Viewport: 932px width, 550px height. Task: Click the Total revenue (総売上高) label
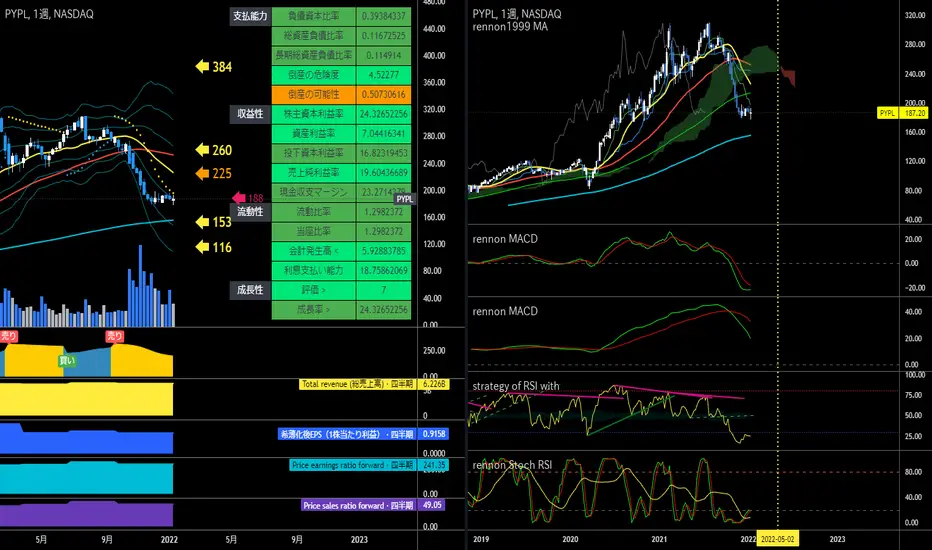tap(357, 384)
